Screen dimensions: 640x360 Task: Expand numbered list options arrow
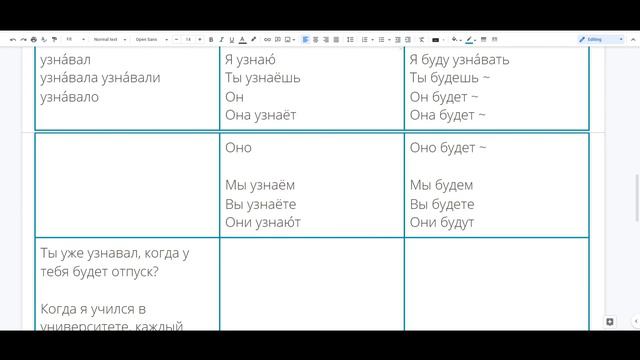[x=372, y=40]
